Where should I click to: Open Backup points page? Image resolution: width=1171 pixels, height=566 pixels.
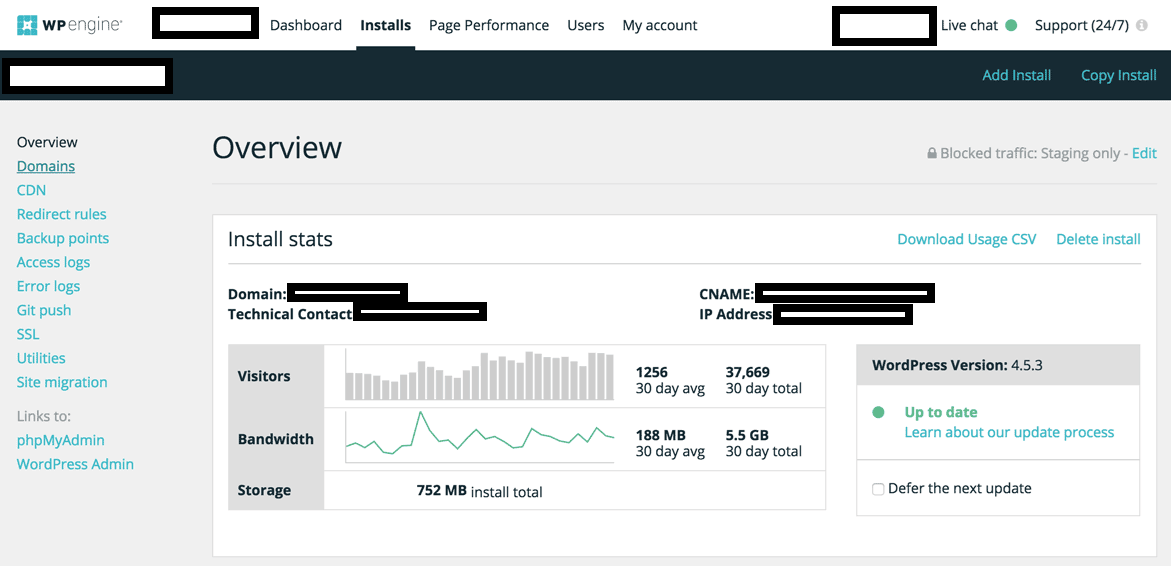[63, 238]
